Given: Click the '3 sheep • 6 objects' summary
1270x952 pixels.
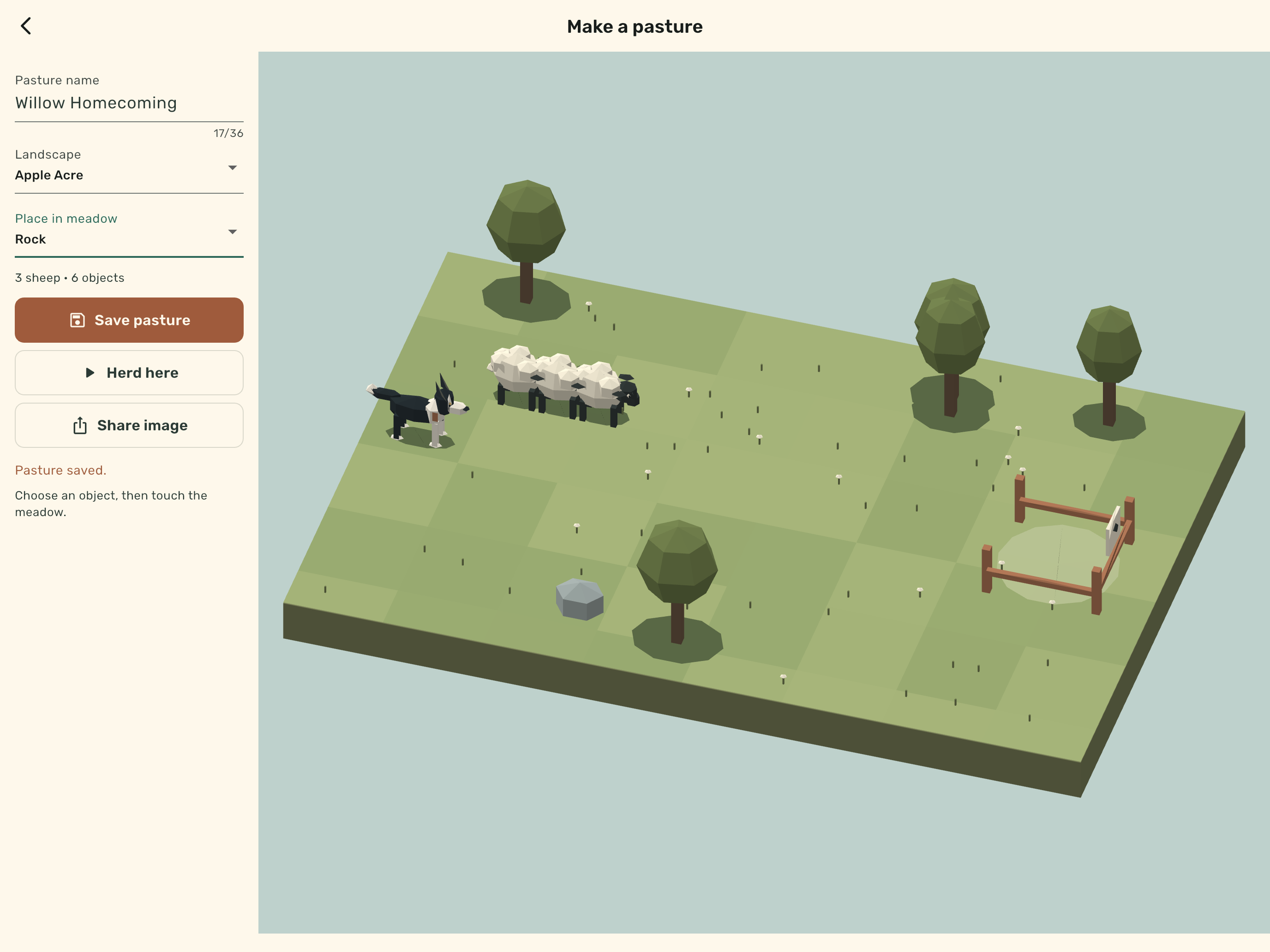Looking at the screenshot, I should click(x=70, y=278).
